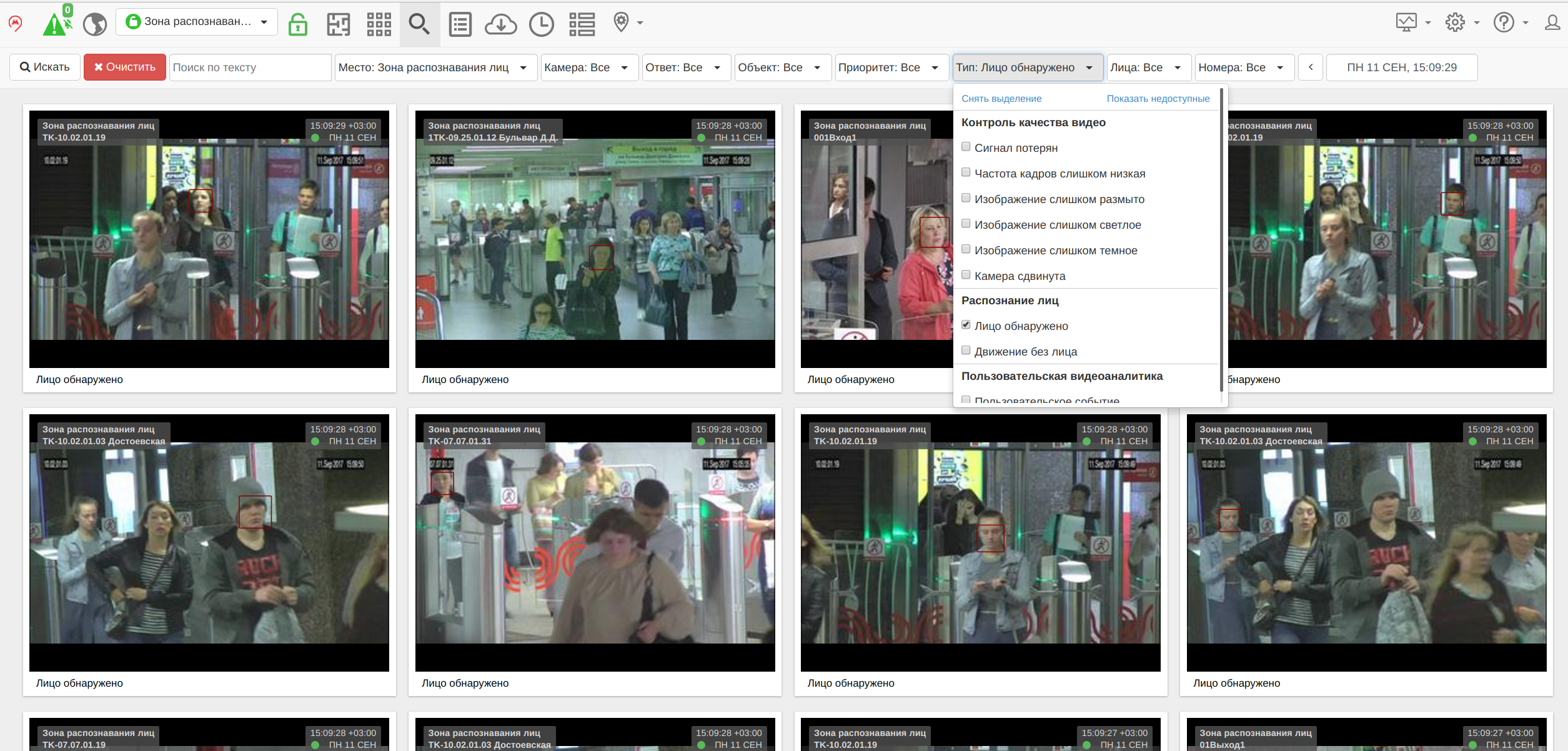Uncheck the Лицо обнаружено checkbox

pyautogui.click(x=966, y=325)
